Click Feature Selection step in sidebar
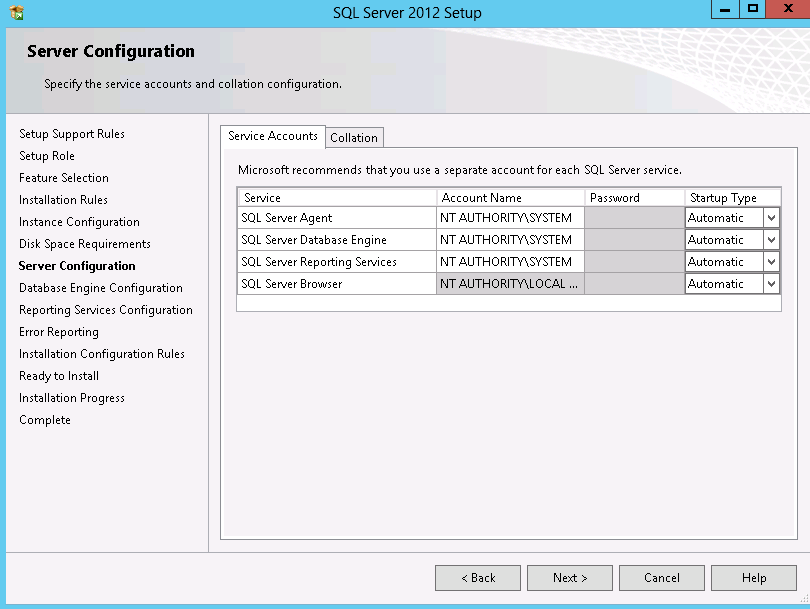Viewport: 810px width, 609px height. coord(64,178)
